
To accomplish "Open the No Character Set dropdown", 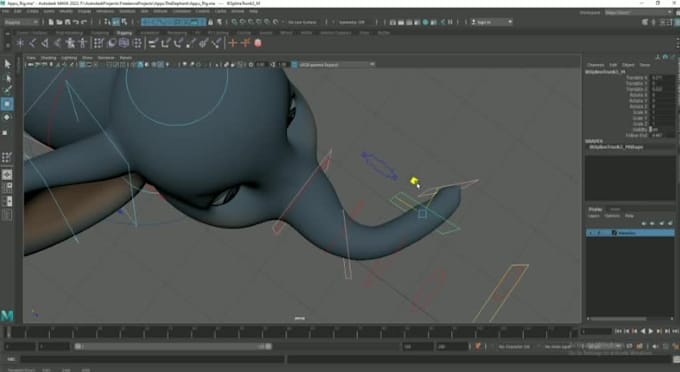I will 515,346.
